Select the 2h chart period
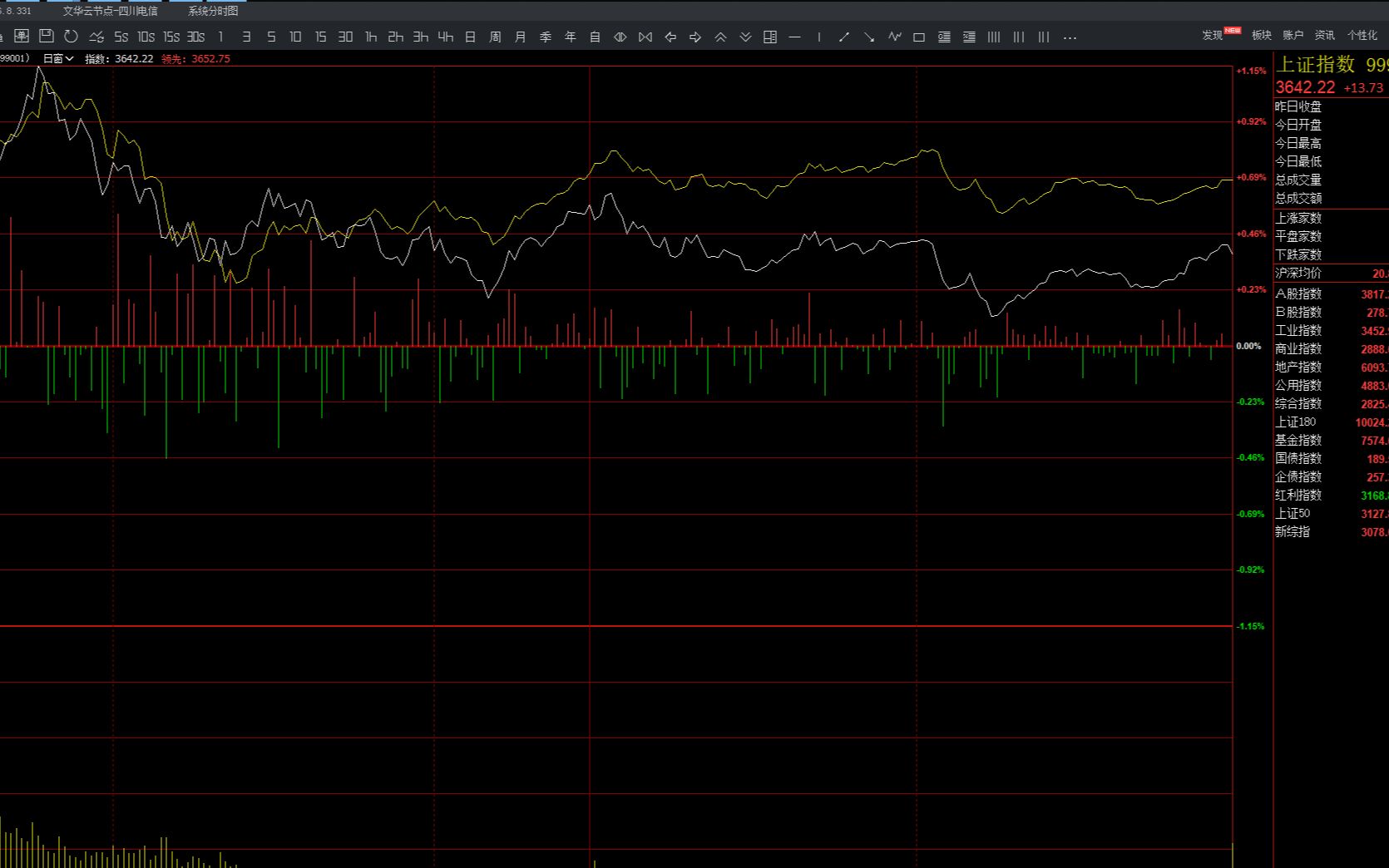The height and width of the screenshot is (868, 1389). (396, 37)
